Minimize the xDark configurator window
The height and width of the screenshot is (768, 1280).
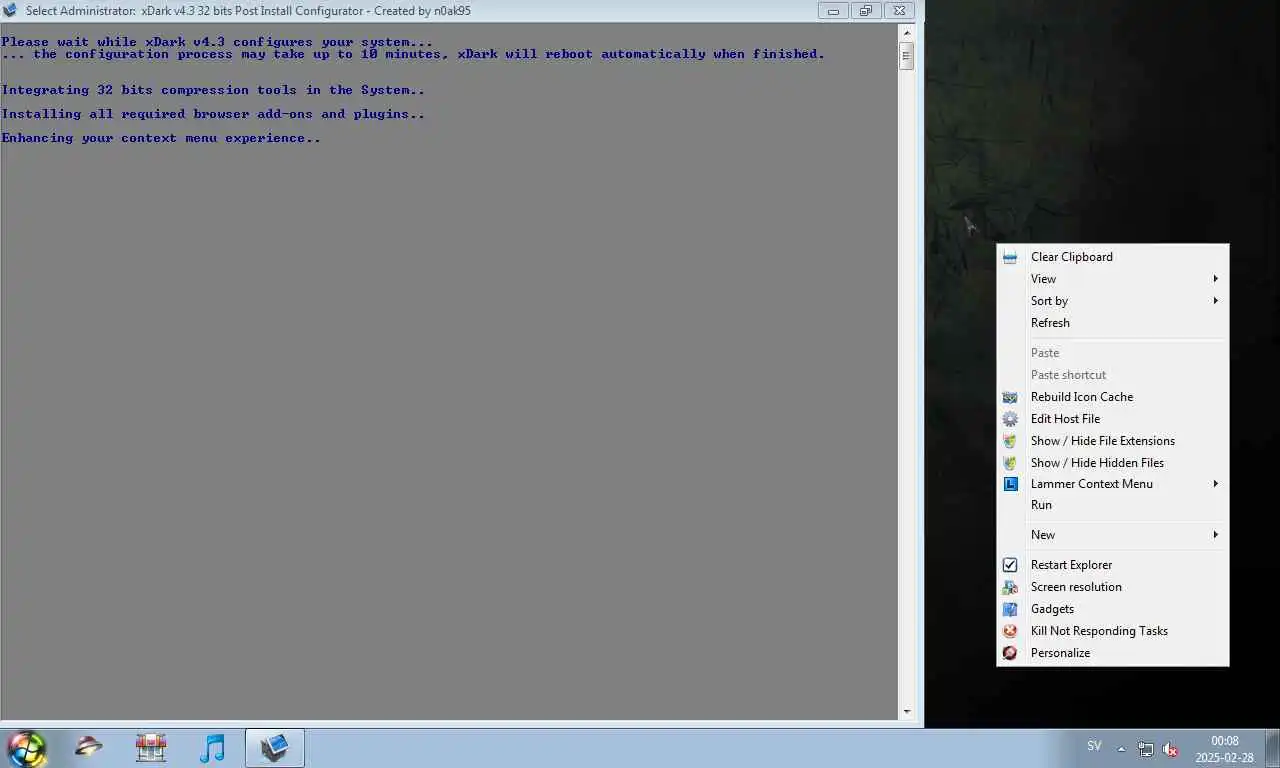coord(832,11)
